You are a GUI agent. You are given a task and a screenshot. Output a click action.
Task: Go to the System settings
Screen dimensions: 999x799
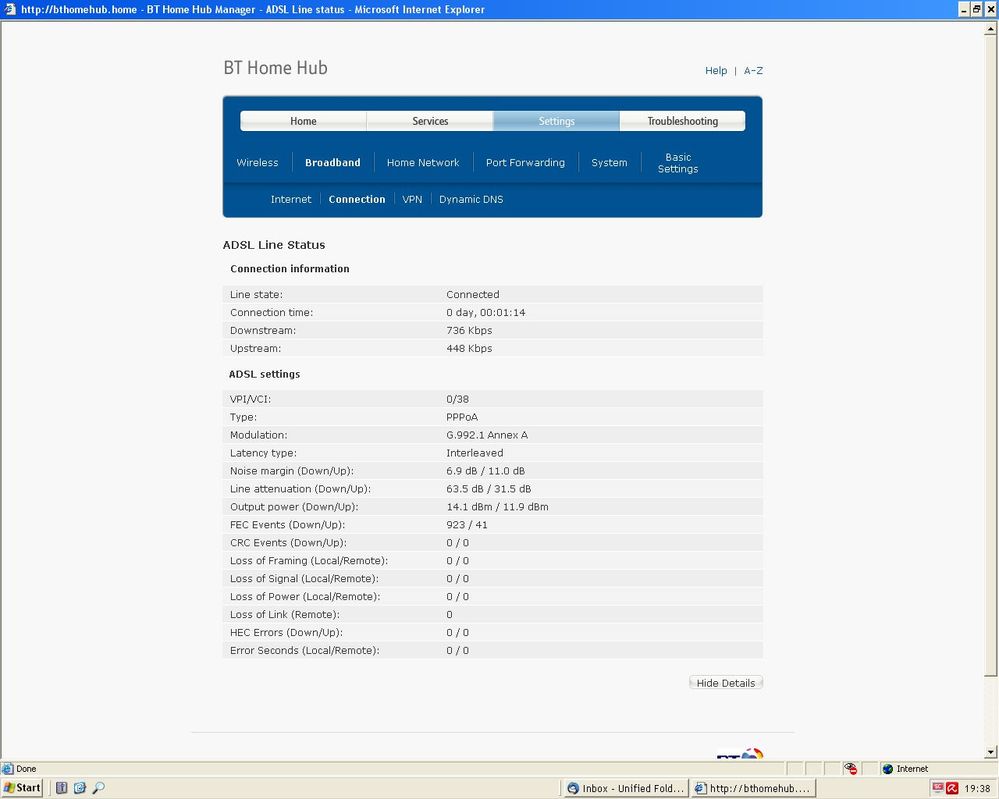(x=609, y=162)
